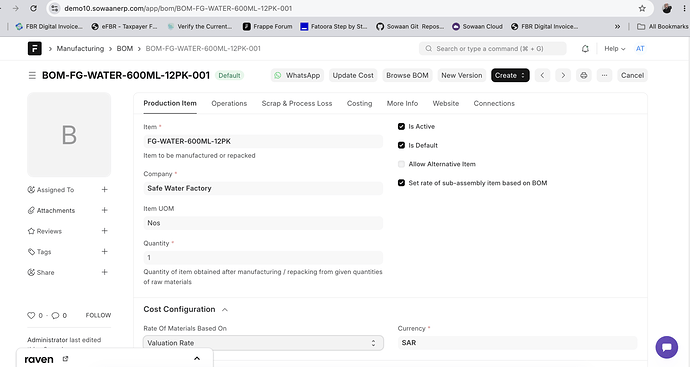Click the Item UOM field Nos
Screen dimensions: 690x367
click(x=263, y=223)
